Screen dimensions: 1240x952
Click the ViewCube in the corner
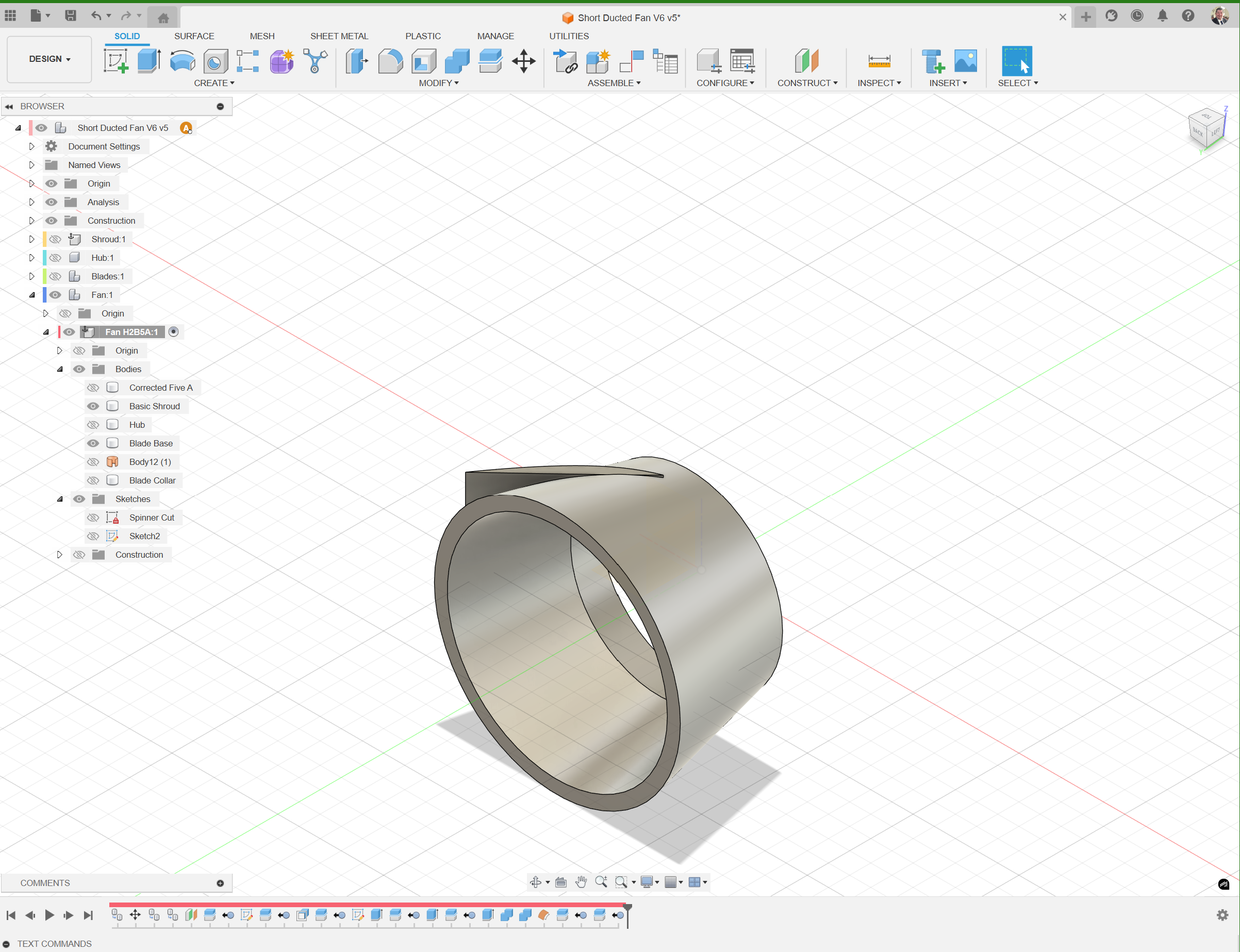coord(1206,127)
